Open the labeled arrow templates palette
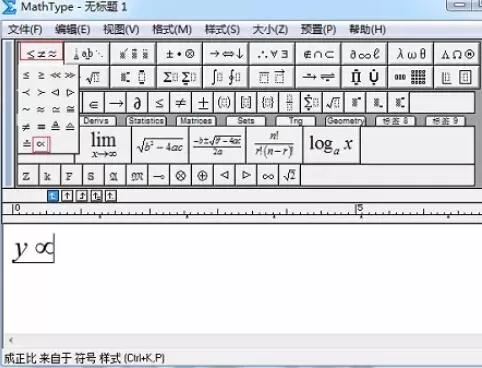The height and width of the screenshot is (368, 482). tap(319, 77)
